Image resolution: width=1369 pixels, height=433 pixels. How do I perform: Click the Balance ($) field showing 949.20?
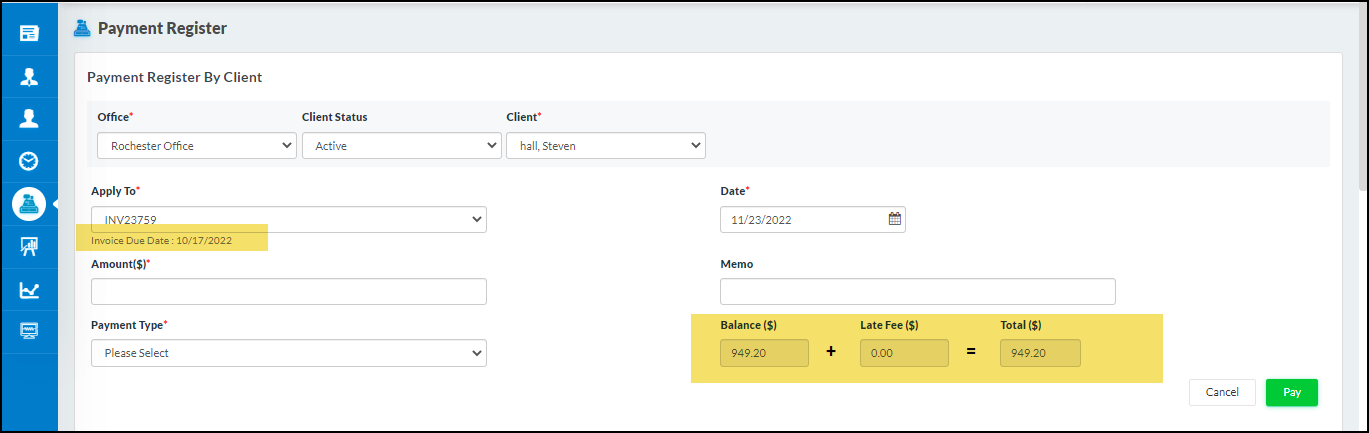[x=764, y=353]
